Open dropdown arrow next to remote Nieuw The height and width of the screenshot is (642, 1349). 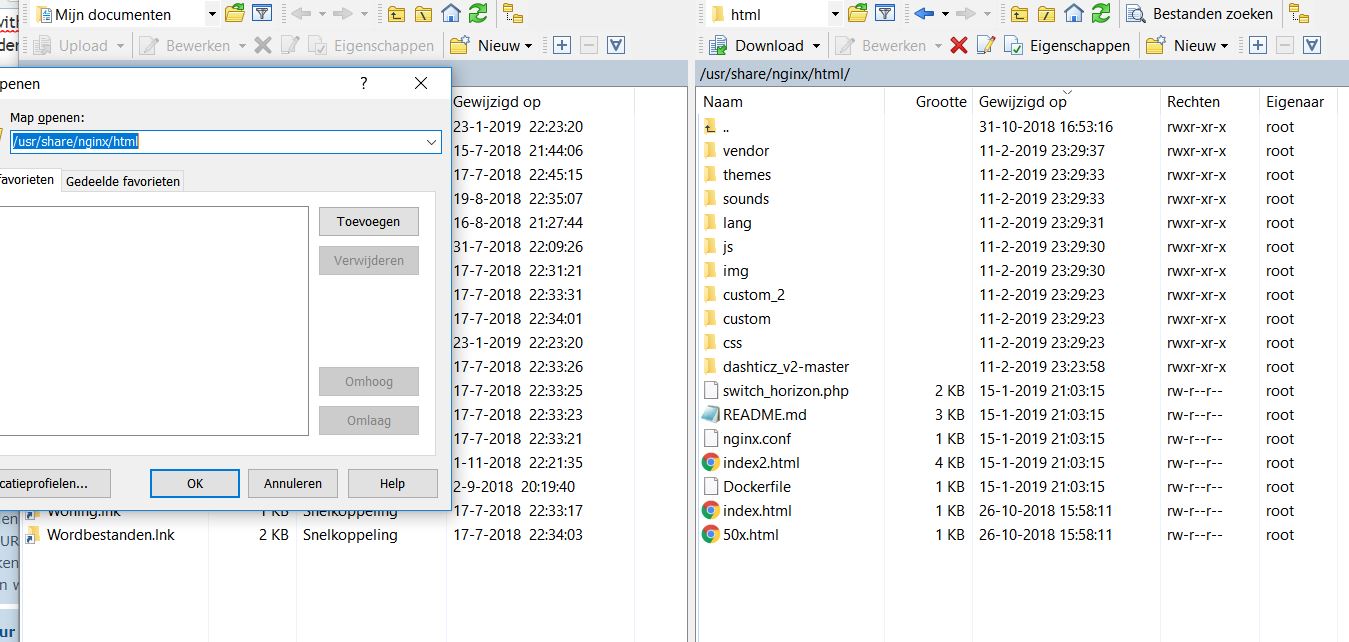(x=1224, y=45)
